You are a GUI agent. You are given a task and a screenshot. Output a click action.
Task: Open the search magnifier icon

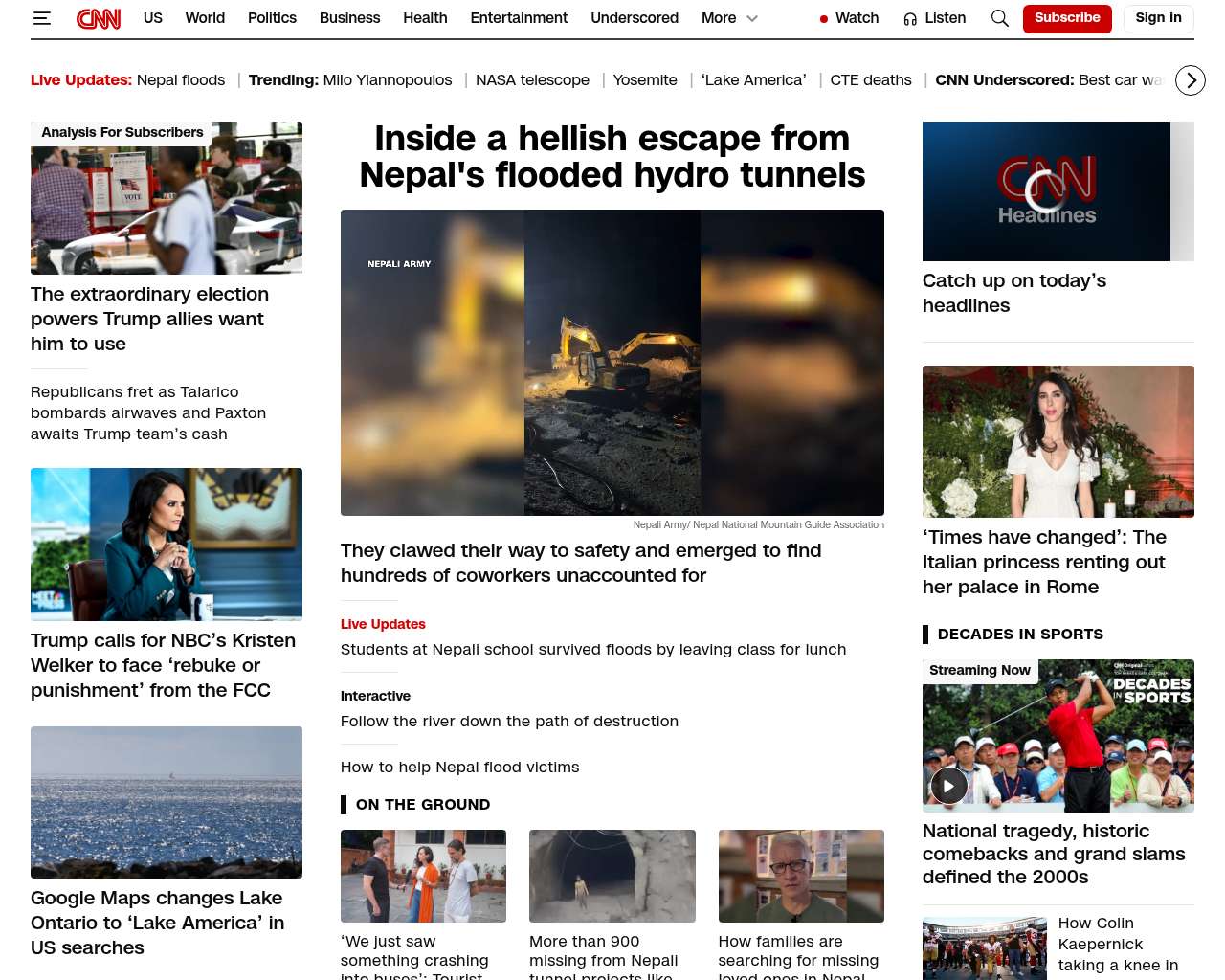[x=1000, y=18]
